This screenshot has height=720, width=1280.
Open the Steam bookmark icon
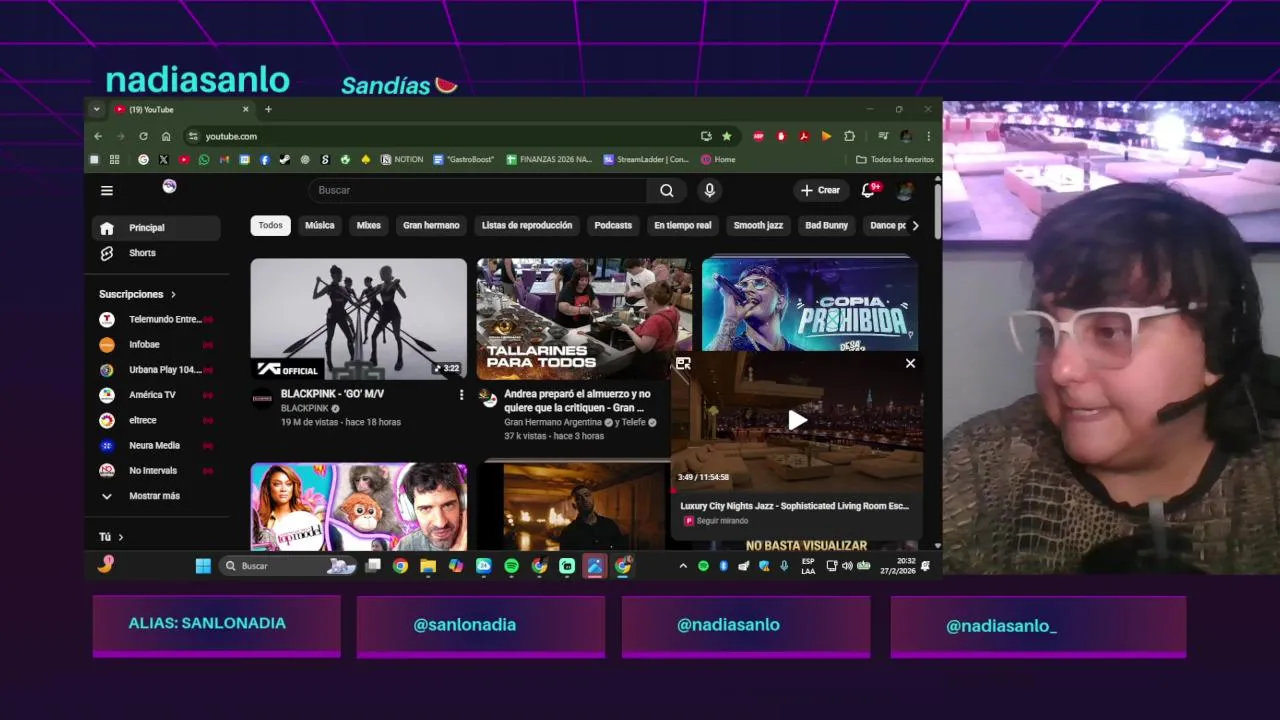click(x=285, y=159)
